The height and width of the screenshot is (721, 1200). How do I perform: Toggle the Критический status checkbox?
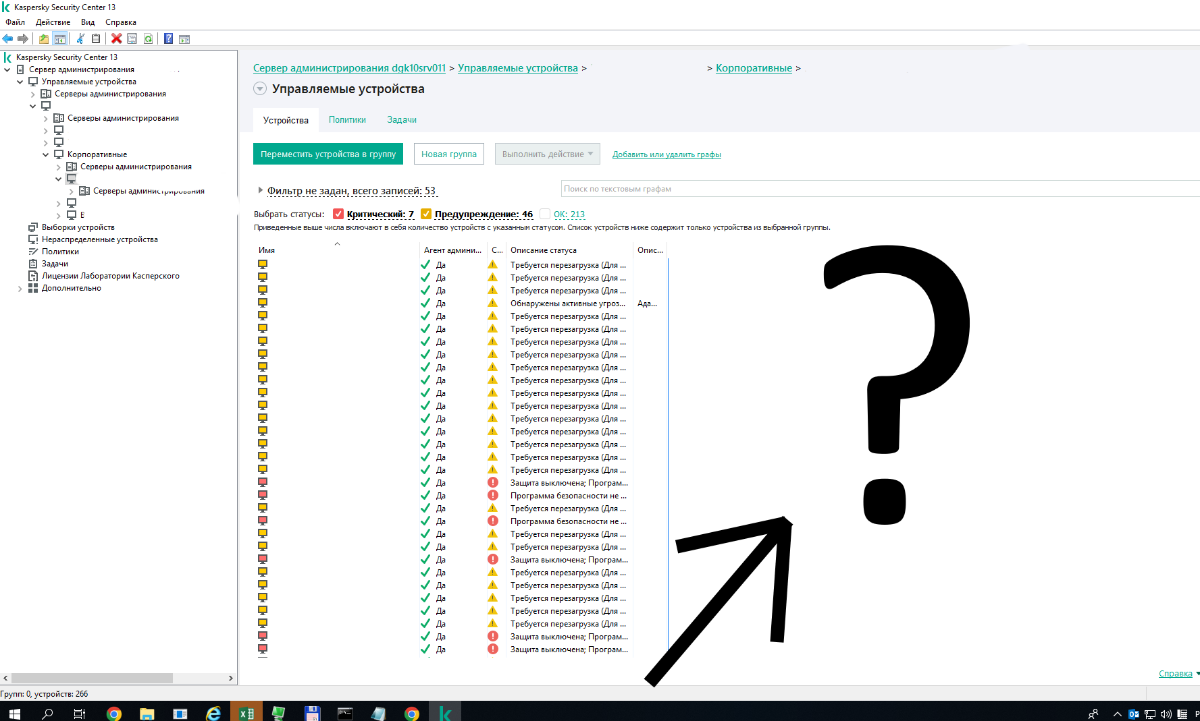(x=338, y=214)
